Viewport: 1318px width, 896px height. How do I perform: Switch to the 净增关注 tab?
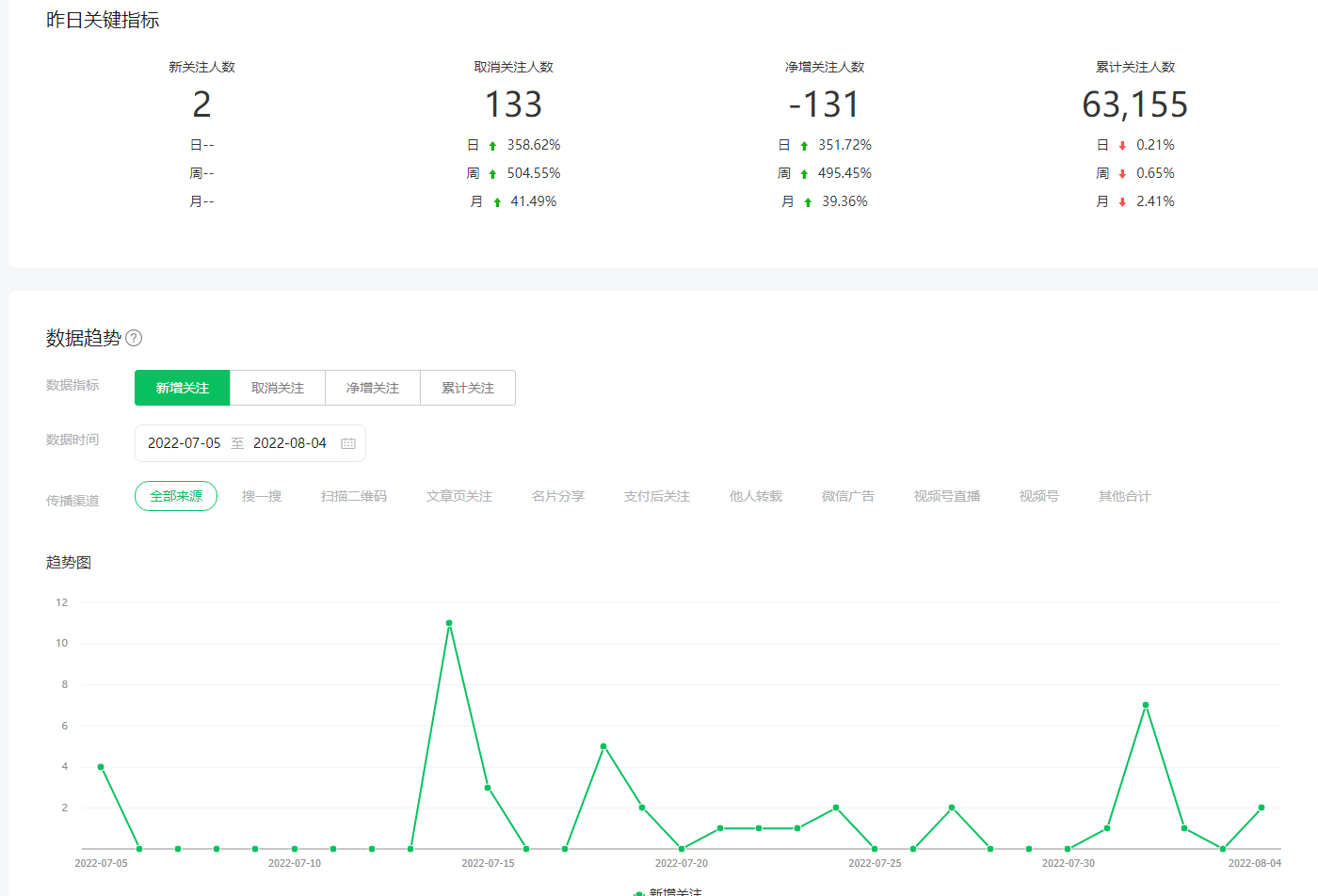point(373,388)
